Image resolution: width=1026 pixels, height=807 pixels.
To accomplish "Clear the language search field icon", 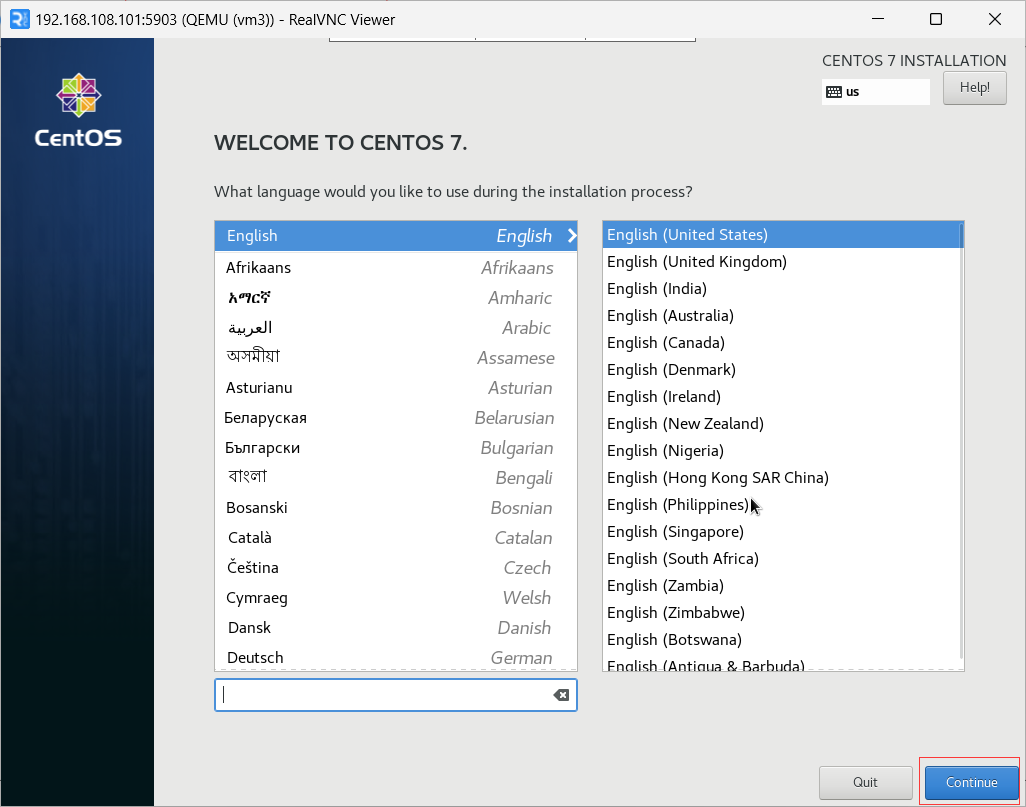I will pyautogui.click(x=561, y=695).
